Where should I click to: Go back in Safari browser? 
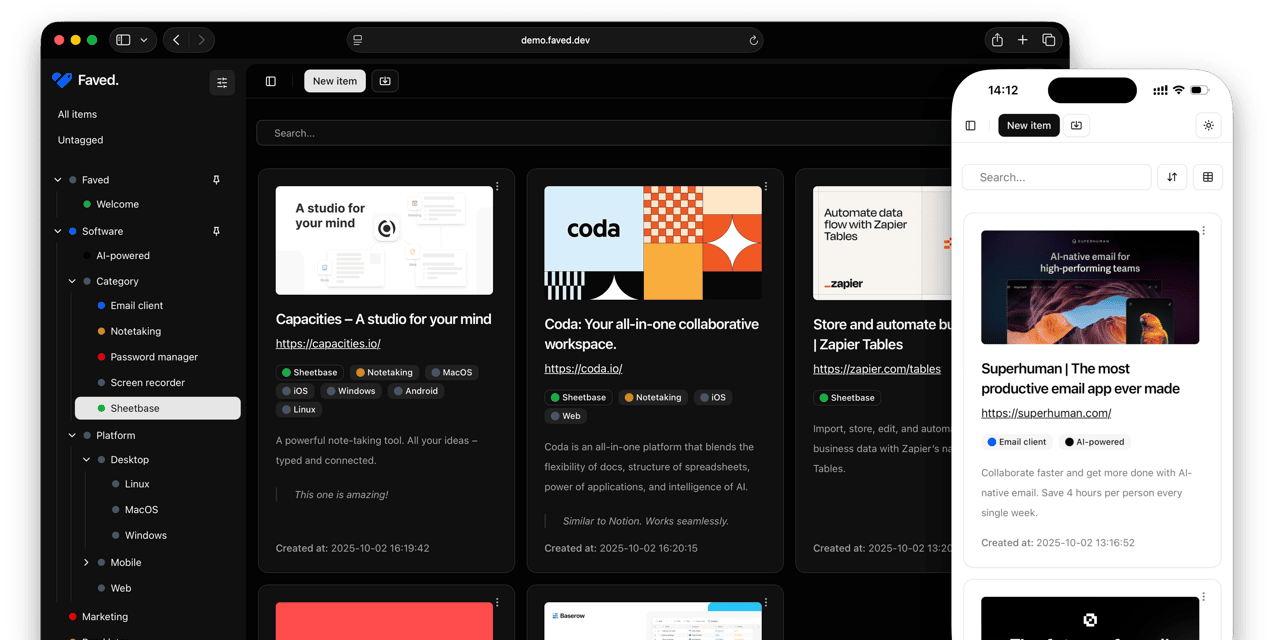tap(176, 40)
